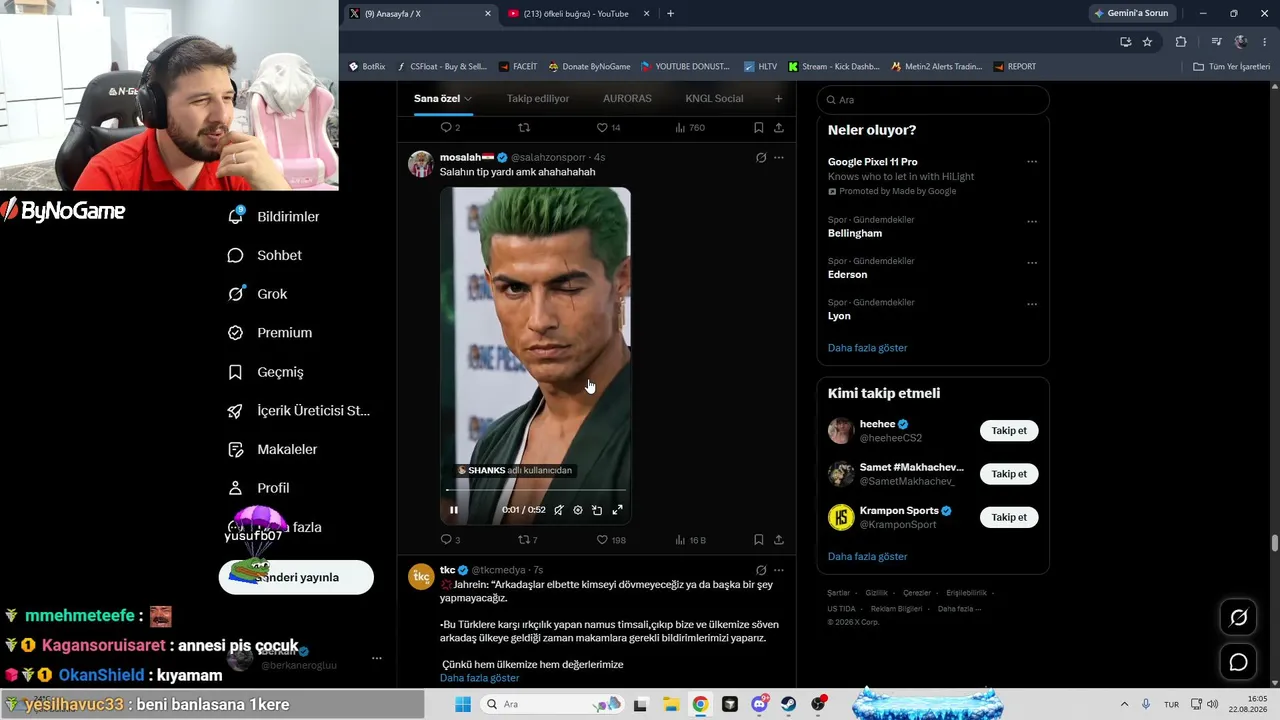Repost the top post above mosalah's
The height and width of the screenshot is (720, 1280).
click(523, 128)
